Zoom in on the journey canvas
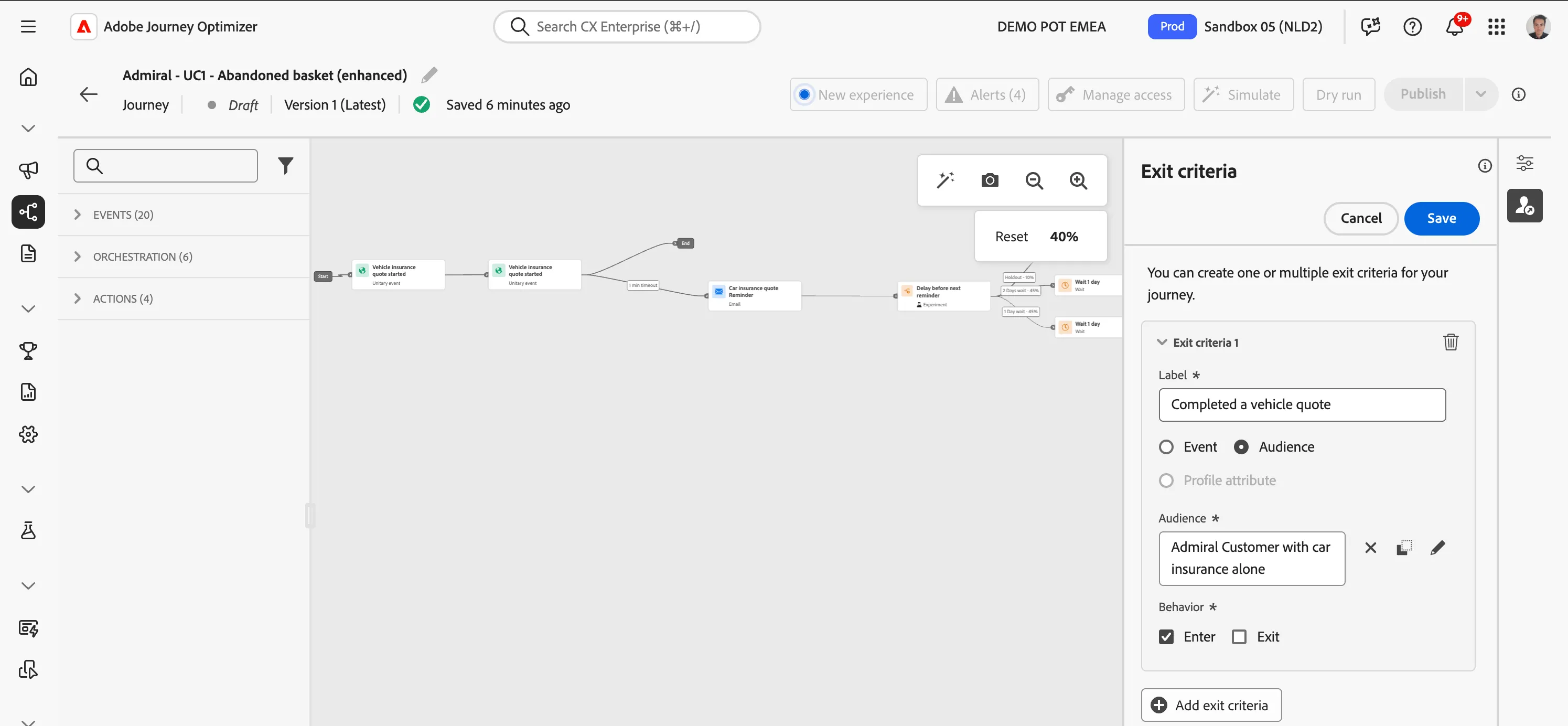Image resolution: width=1568 pixels, height=726 pixels. 1079,180
